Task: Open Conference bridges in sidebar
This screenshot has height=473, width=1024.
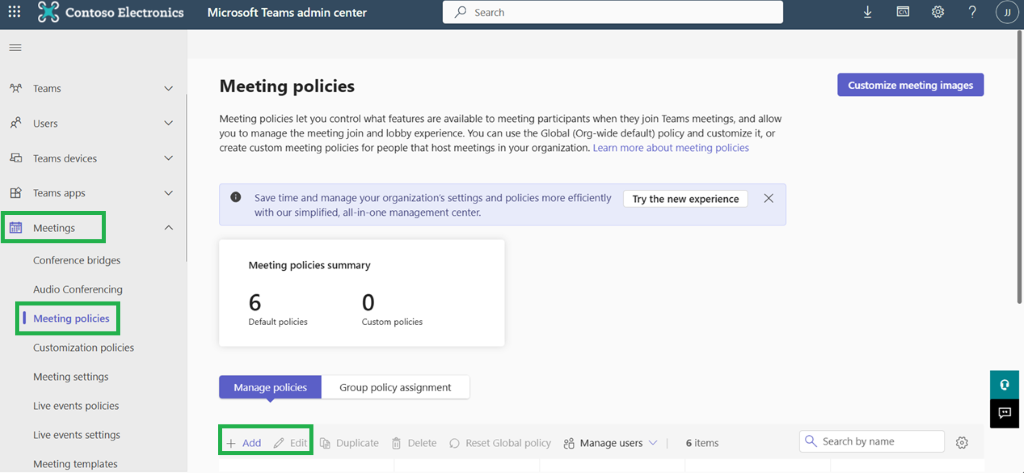Action: click(77, 260)
